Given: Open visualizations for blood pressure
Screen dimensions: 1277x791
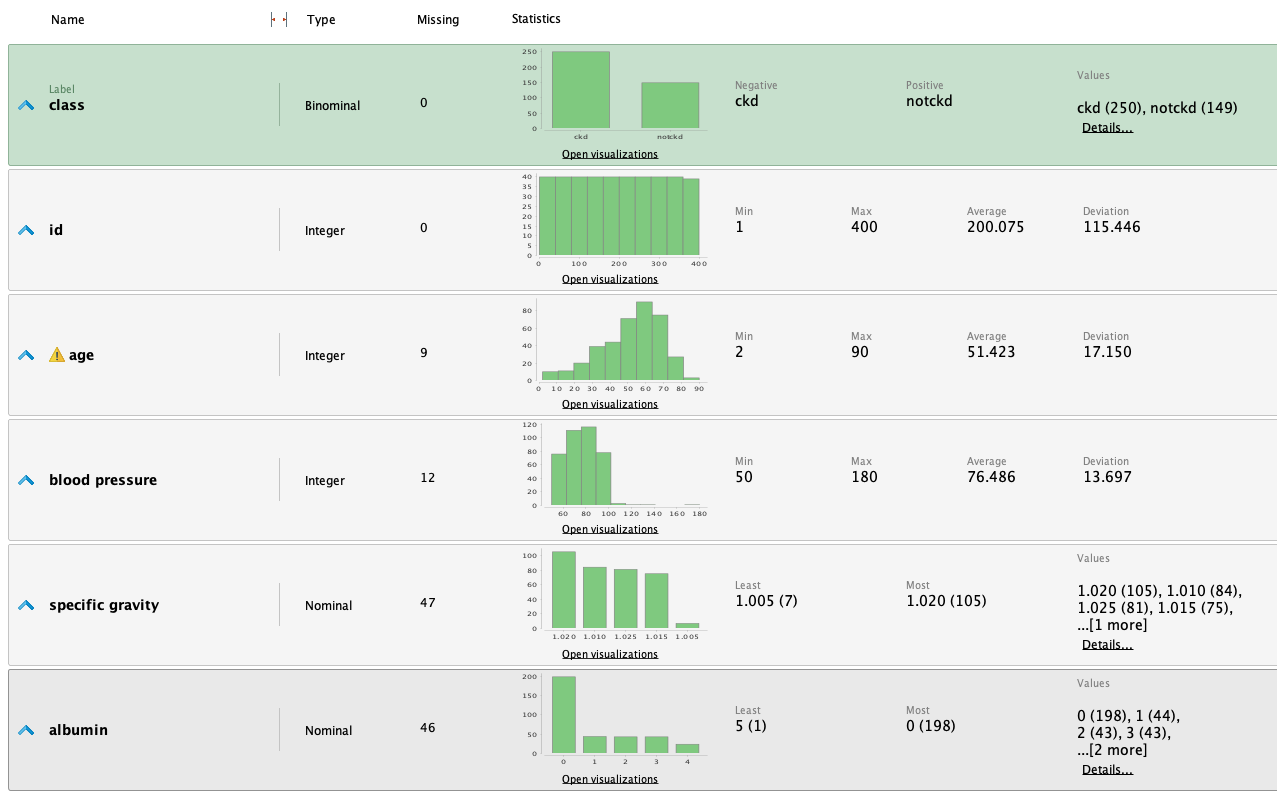Looking at the screenshot, I should click(x=609, y=529).
